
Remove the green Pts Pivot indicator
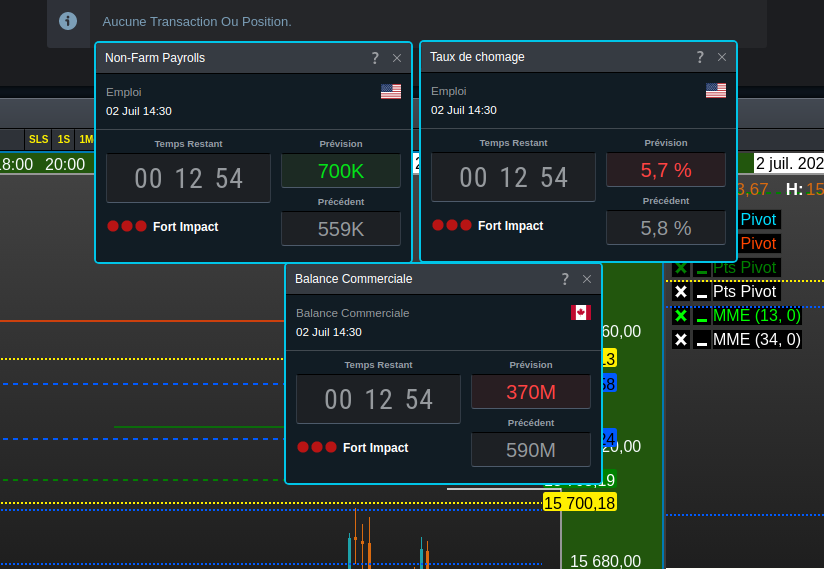pyautogui.click(x=681, y=267)
